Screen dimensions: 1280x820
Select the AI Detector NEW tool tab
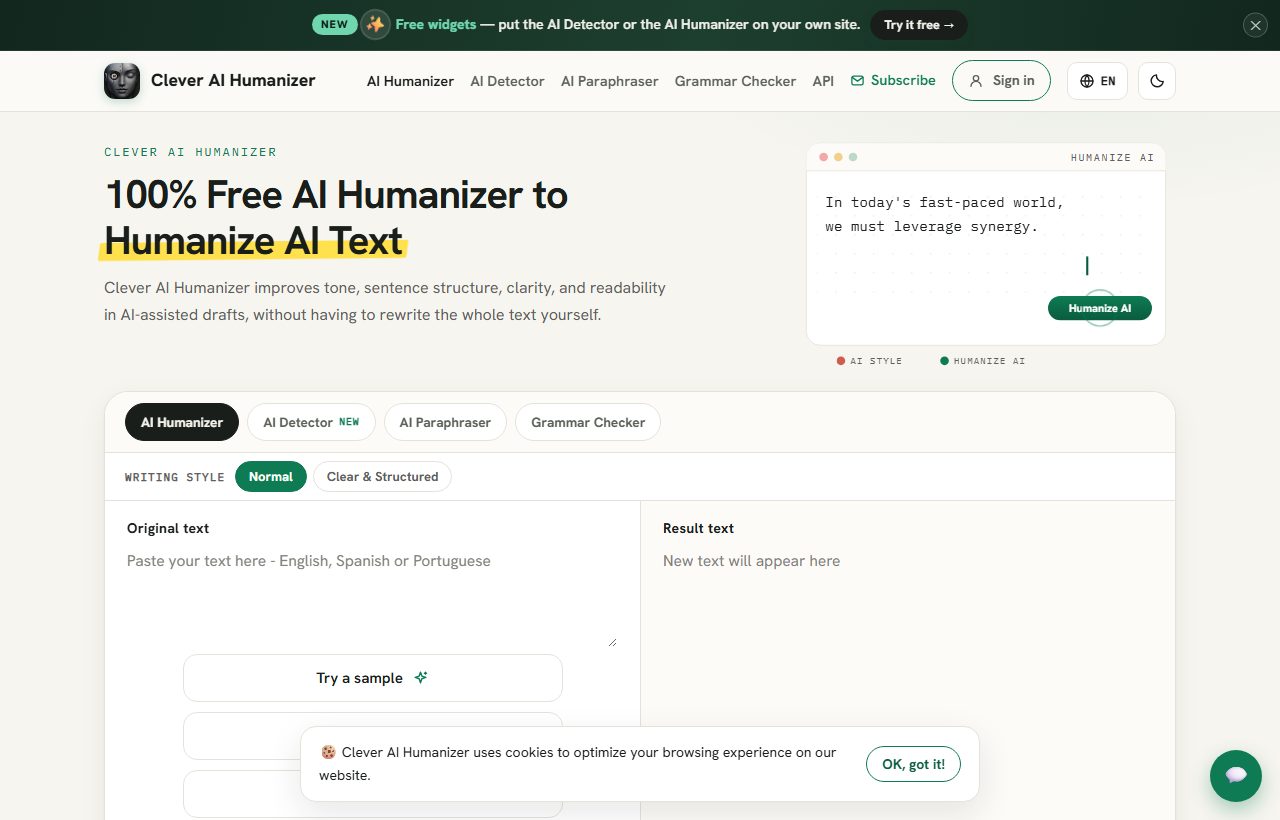click(311, 422)
